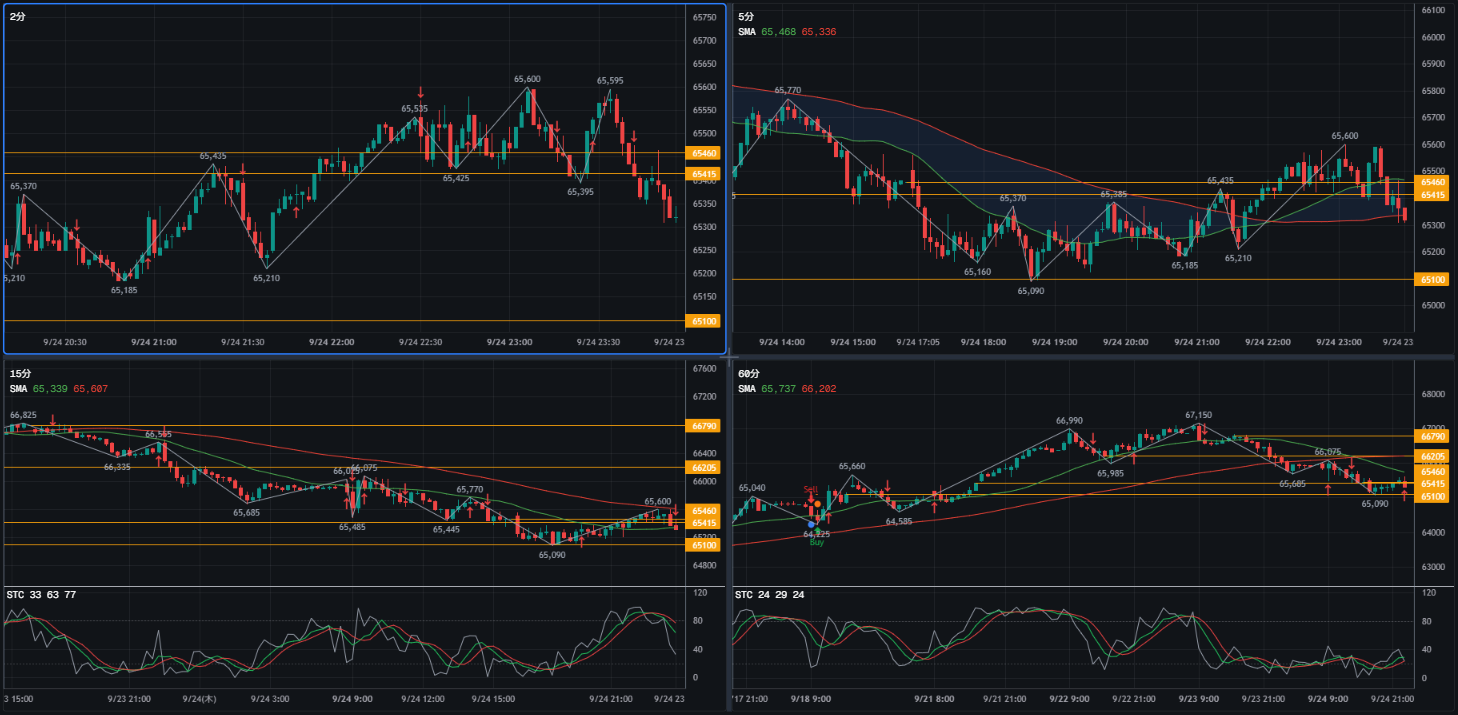The width and height of the screenshot is (1458, 715).
Task: Click the SMA indicator label on 5分 chart
Action: click(x=747, y=32)
